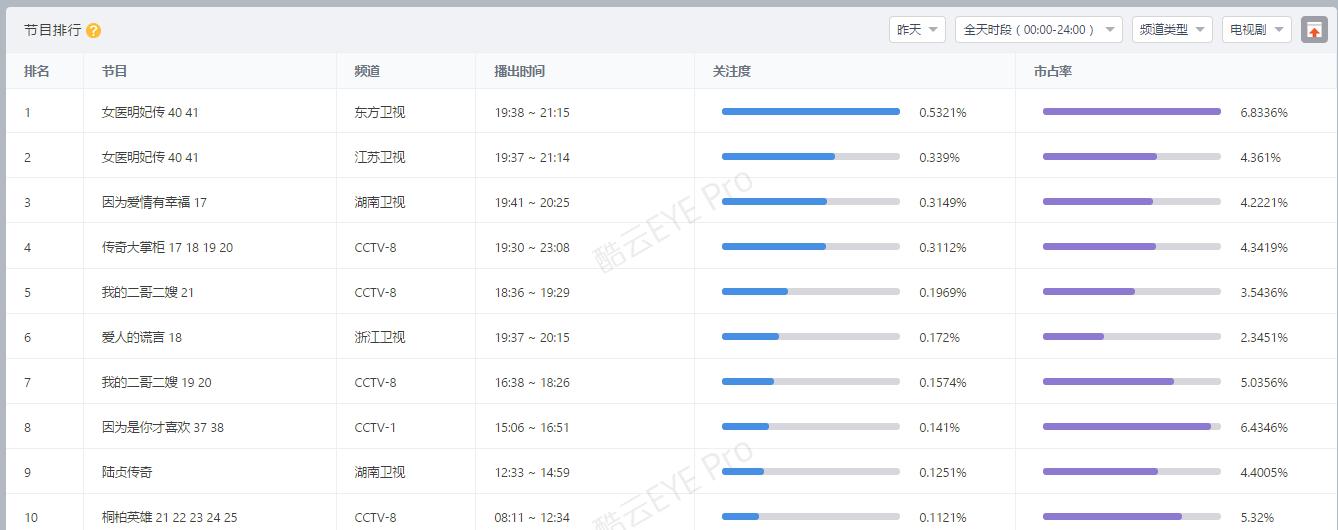Click the orange export upload icon

pyautogui.click(x=1314, y=30)
